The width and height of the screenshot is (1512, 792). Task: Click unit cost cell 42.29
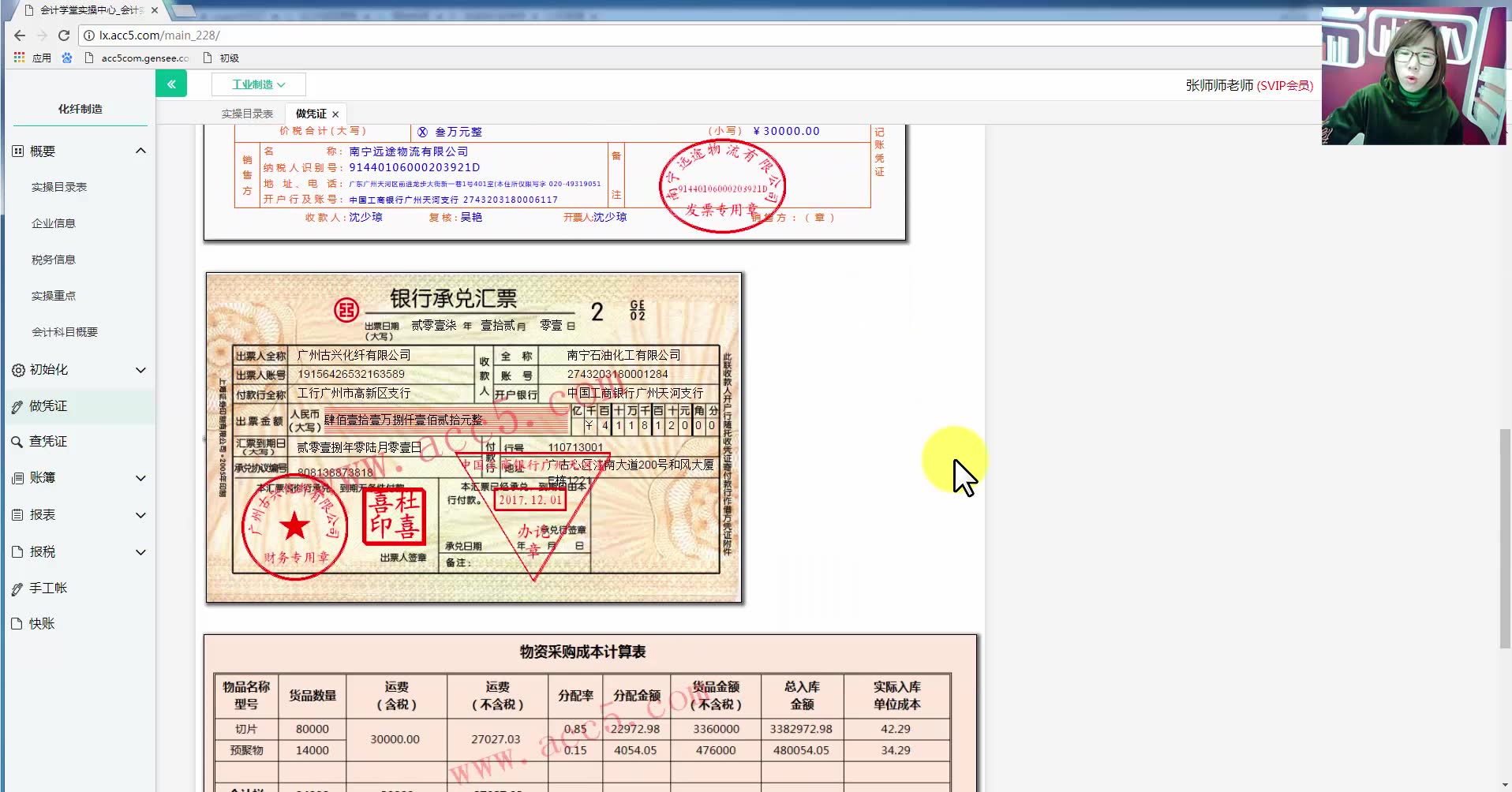pyautogui.click(x=896, y=729)
